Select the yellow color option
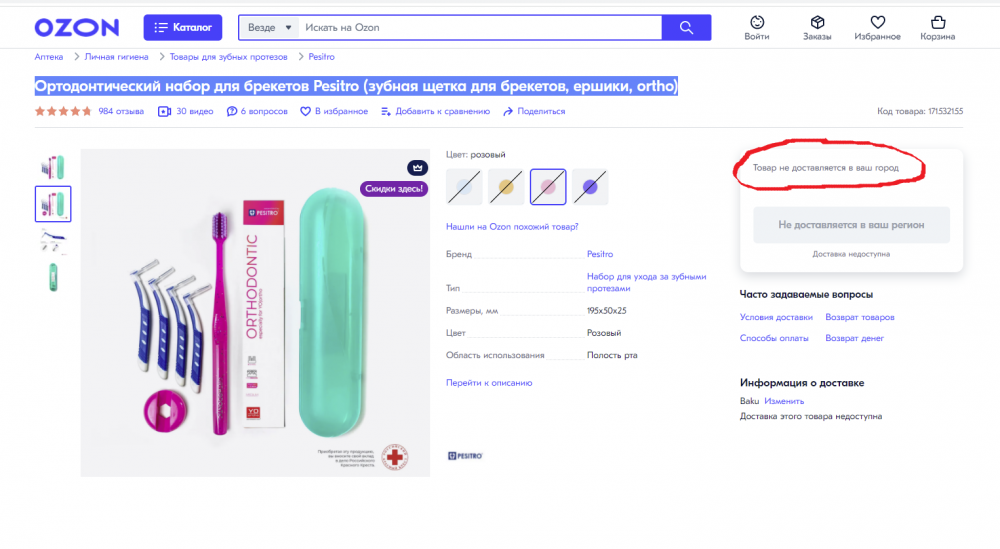The width and height of the screenshot is (1000, 549). (506, 186)
